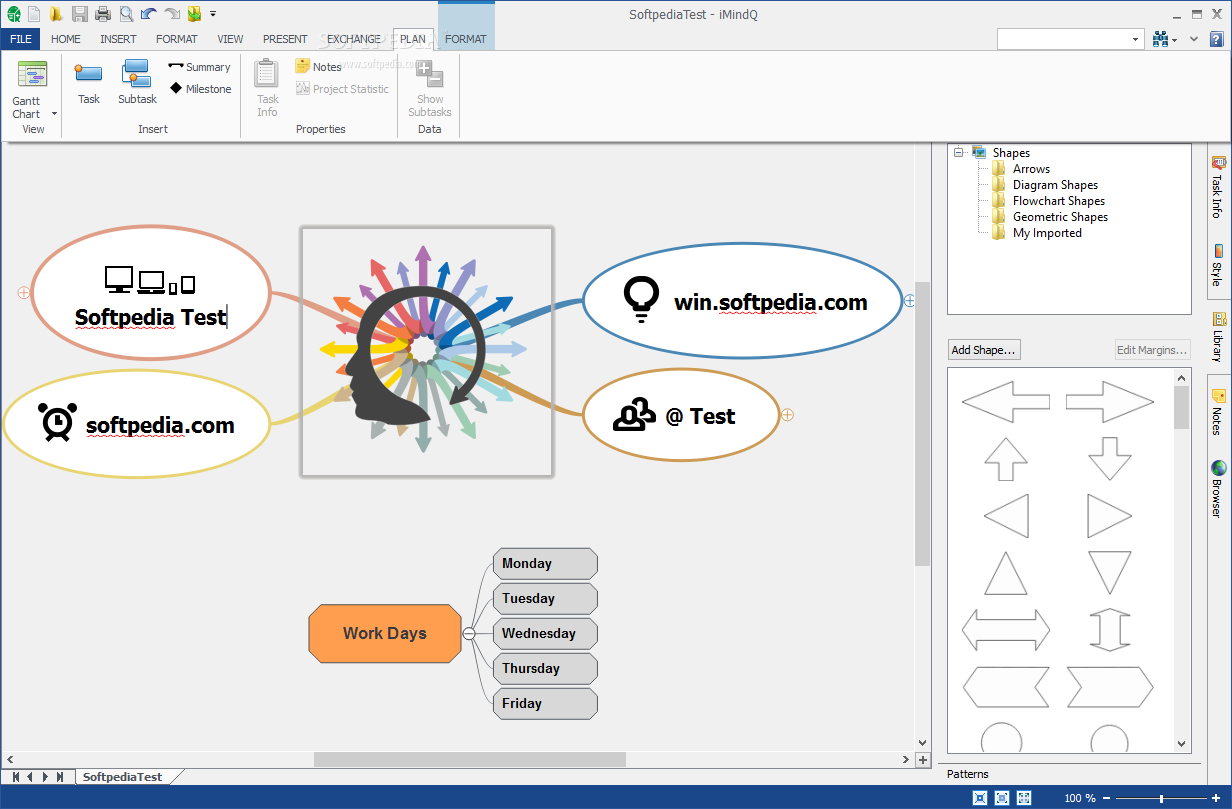Insert a Subtask
This screenshot has height=809, width=1232.
[137, 83]
